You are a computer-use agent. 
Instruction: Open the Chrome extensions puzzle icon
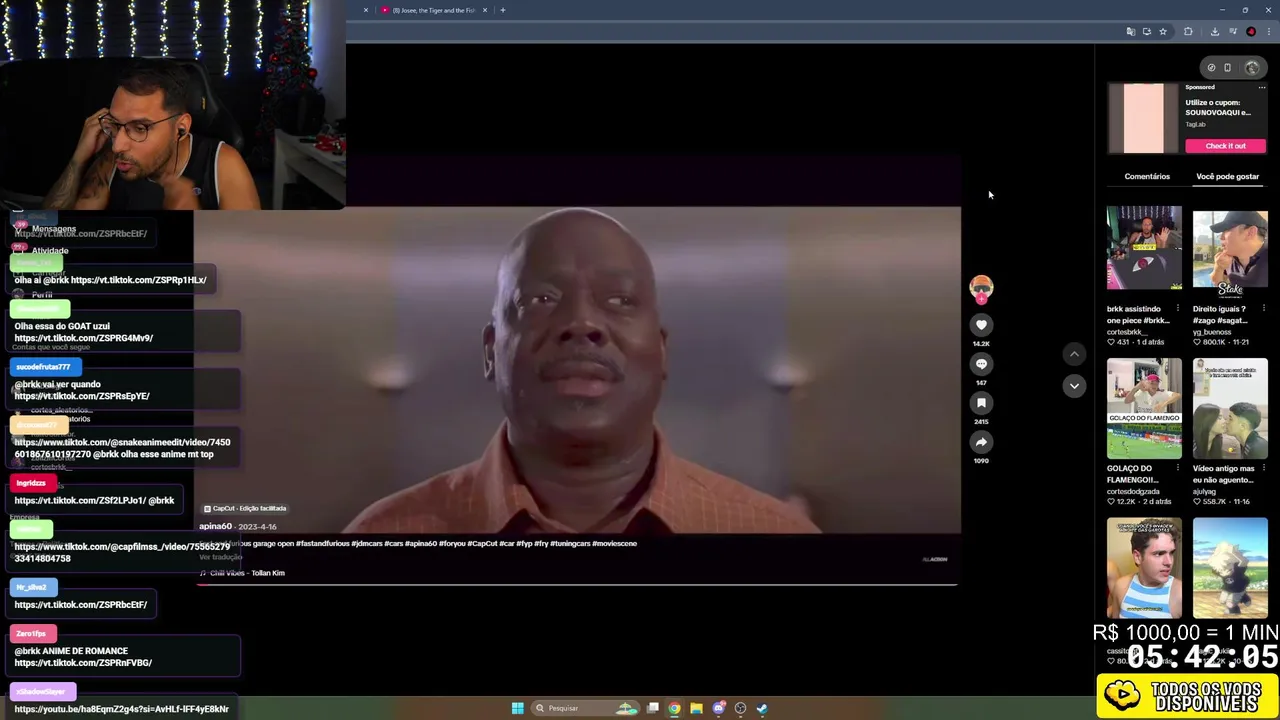coord(1188,32)
